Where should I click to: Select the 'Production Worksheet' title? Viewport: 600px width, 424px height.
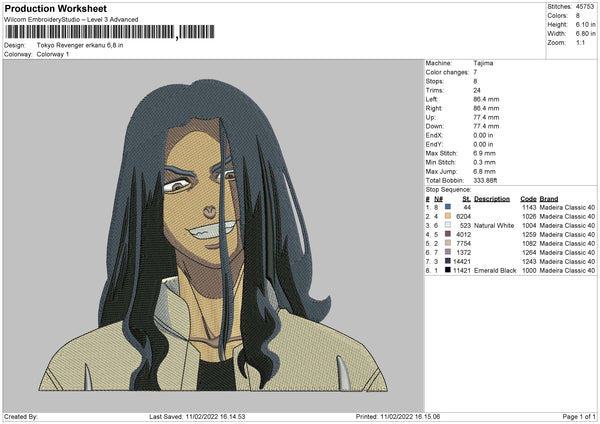pos(56,8)
